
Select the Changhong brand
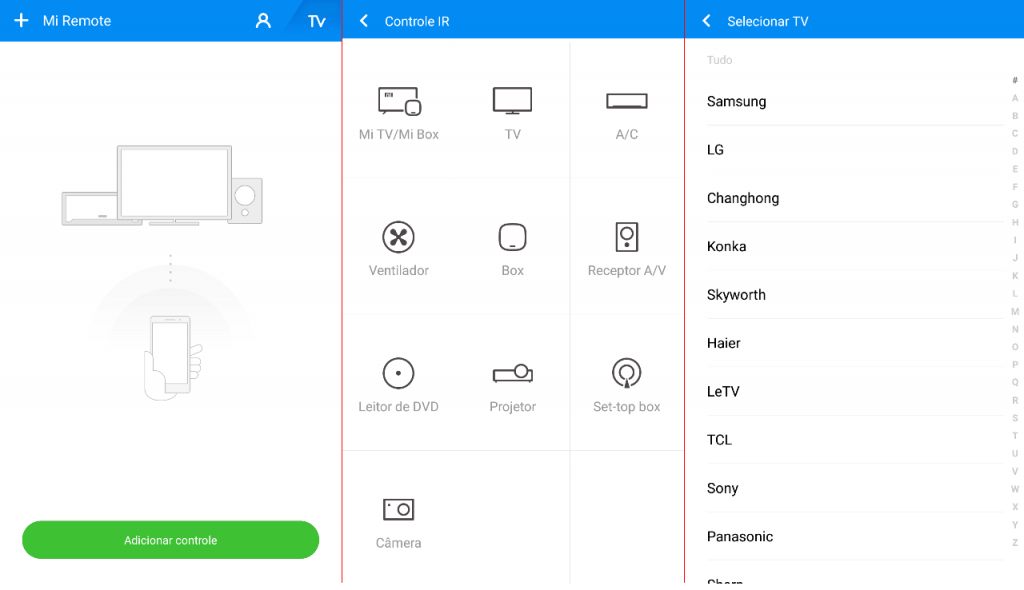tap(855, 198)
